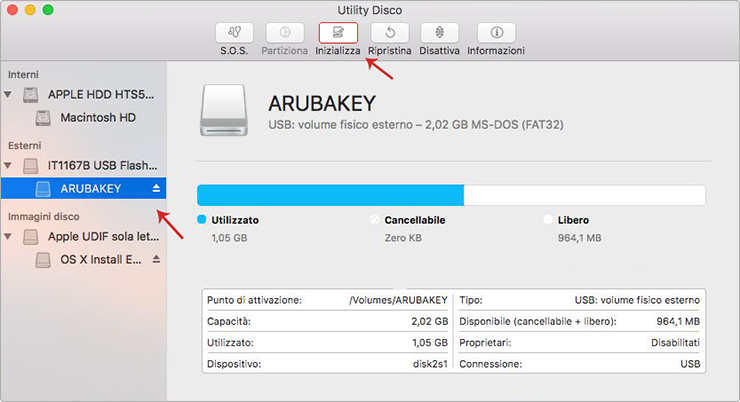The height and width of the screenshot is (402, 740).
Task: Click the Inizializza erase icon
Action: coord(338,33)
